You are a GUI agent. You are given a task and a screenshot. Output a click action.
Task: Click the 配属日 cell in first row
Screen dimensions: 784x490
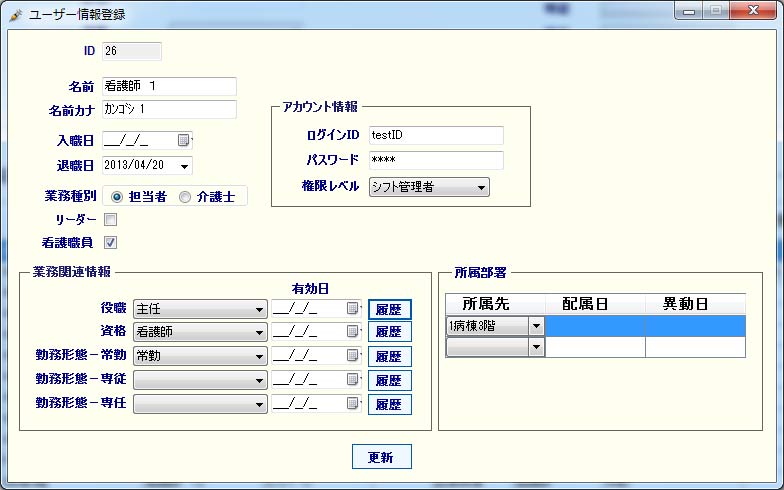pos(595,325)
